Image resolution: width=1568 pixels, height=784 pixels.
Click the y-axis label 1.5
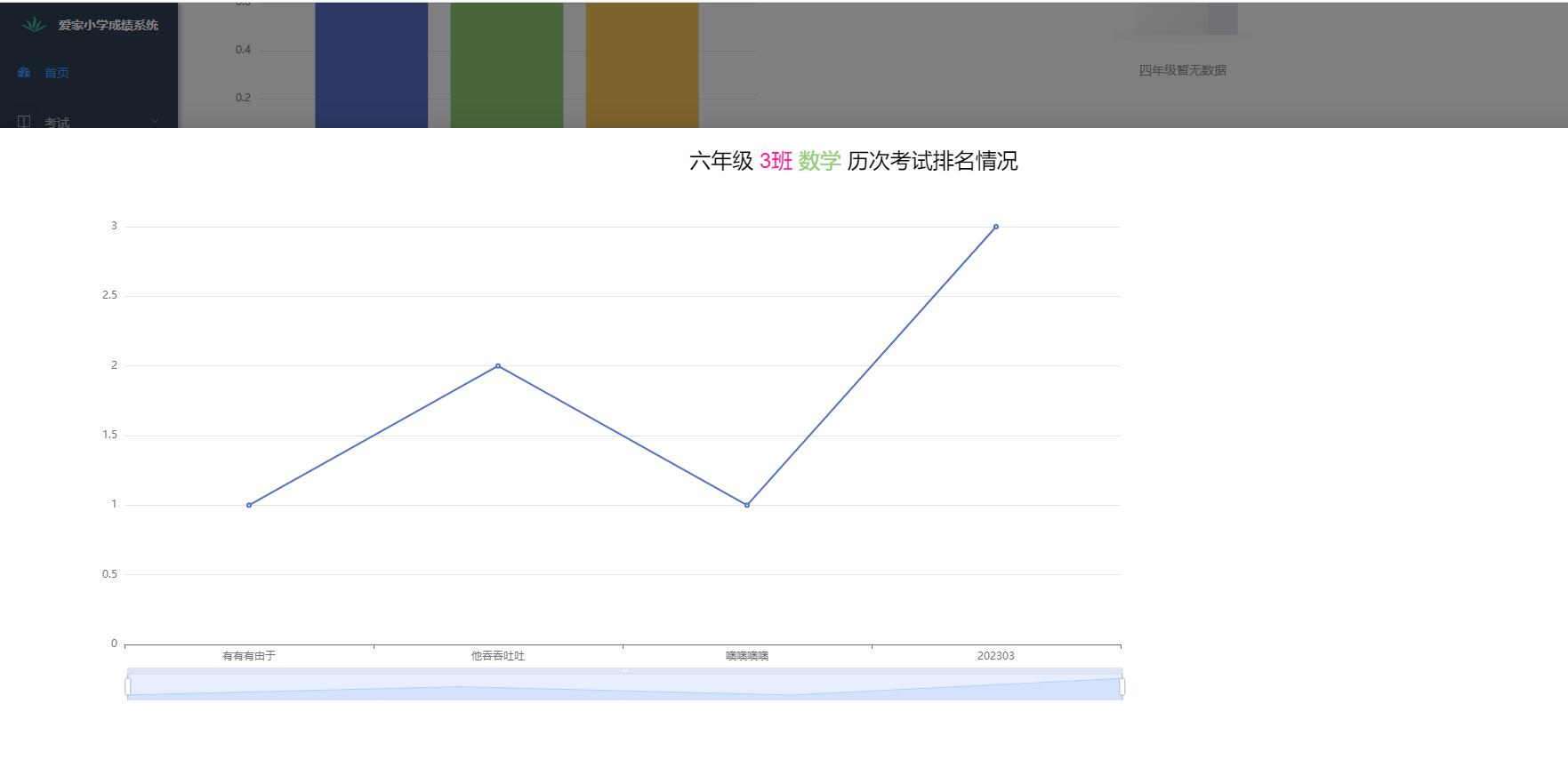109,435
